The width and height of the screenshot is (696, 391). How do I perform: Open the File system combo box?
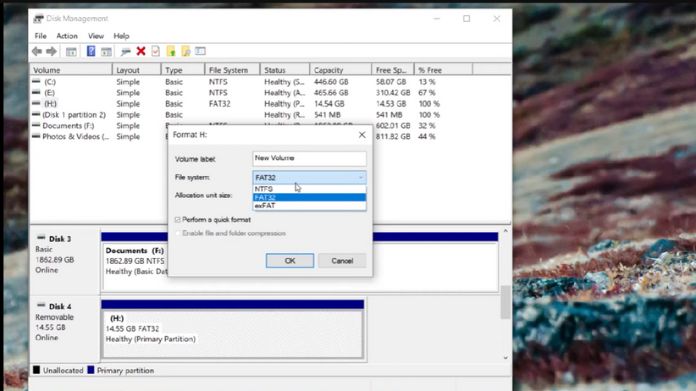click(x=309, y=178)
